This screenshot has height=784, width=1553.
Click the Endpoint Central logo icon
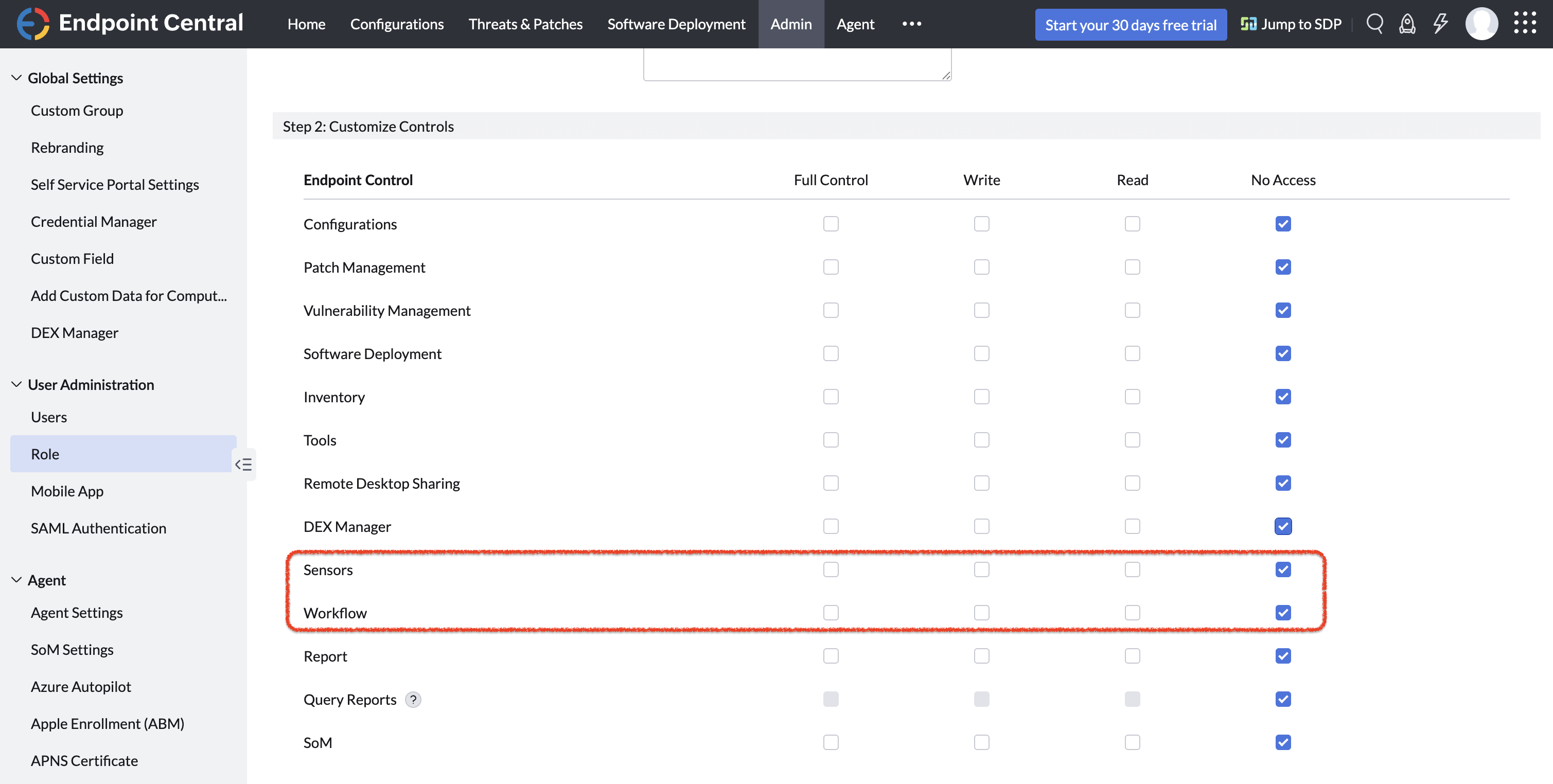coord(32,24)
